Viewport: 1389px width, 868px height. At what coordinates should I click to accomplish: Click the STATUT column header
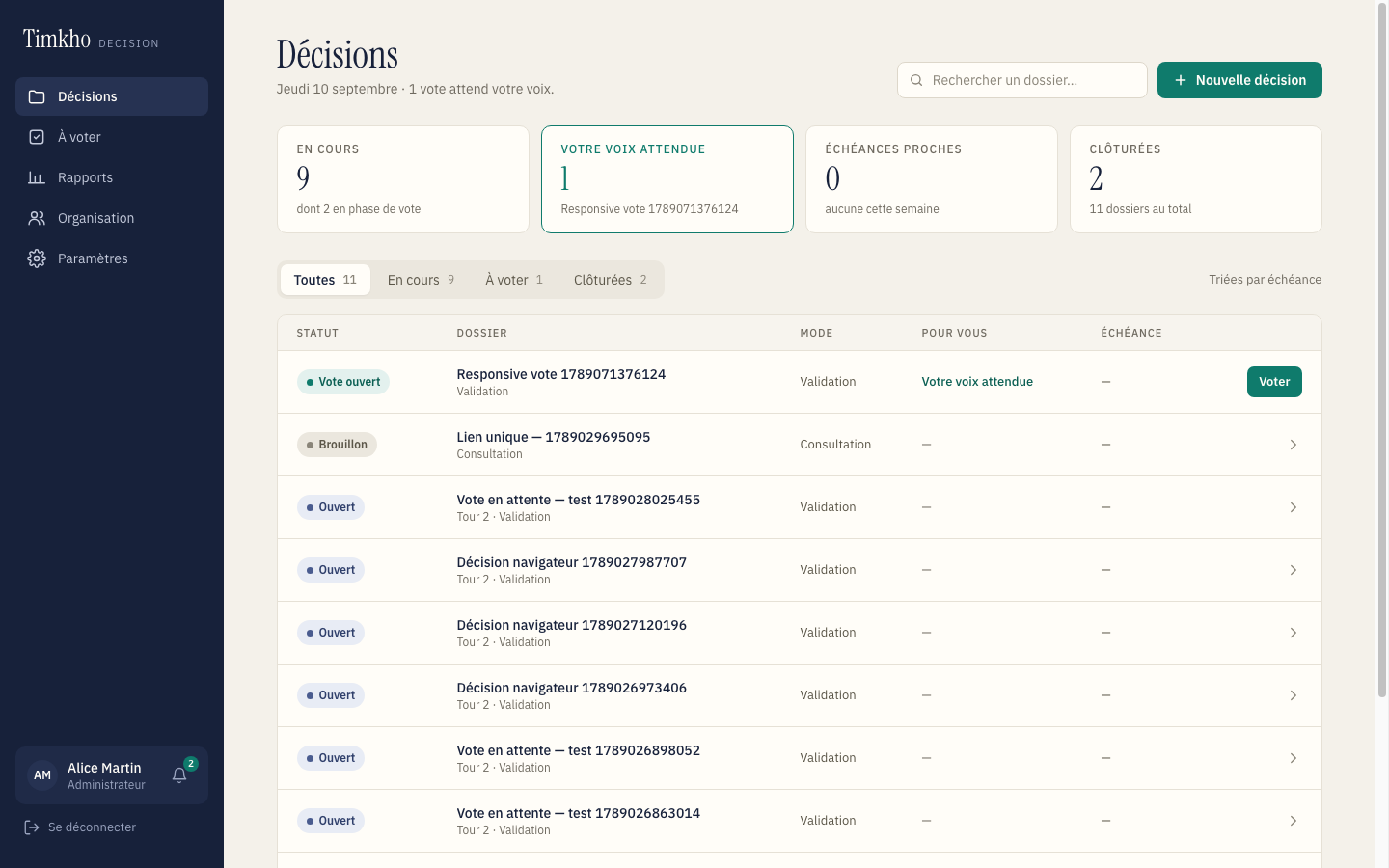317,333
